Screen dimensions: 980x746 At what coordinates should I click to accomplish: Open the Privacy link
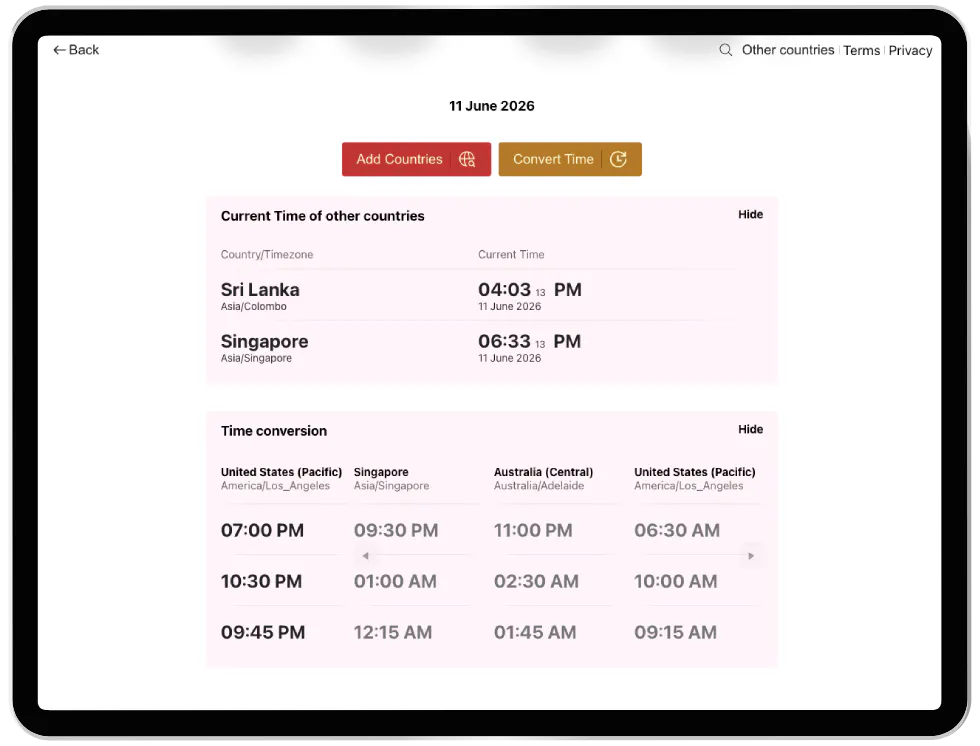(910, 51)
